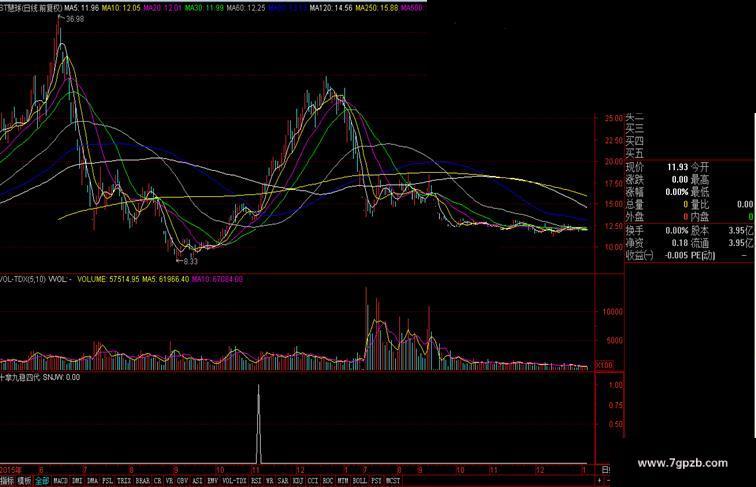756x487 pixels.
Task: Click the X100 volume scale label
Action: [605, 365]
